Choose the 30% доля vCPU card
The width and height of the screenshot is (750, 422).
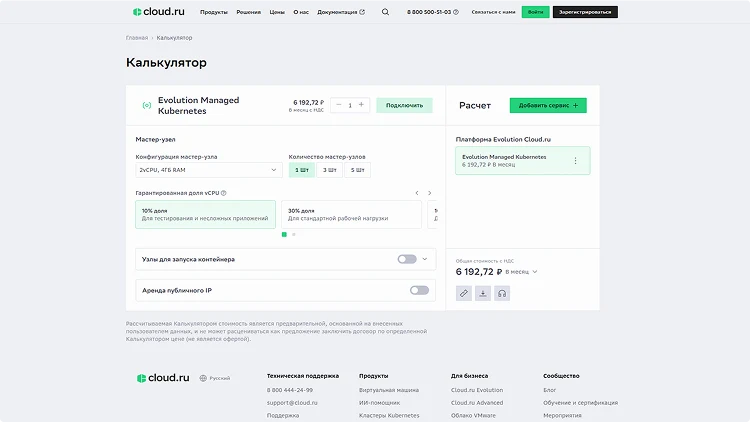(x=351, y=214)
